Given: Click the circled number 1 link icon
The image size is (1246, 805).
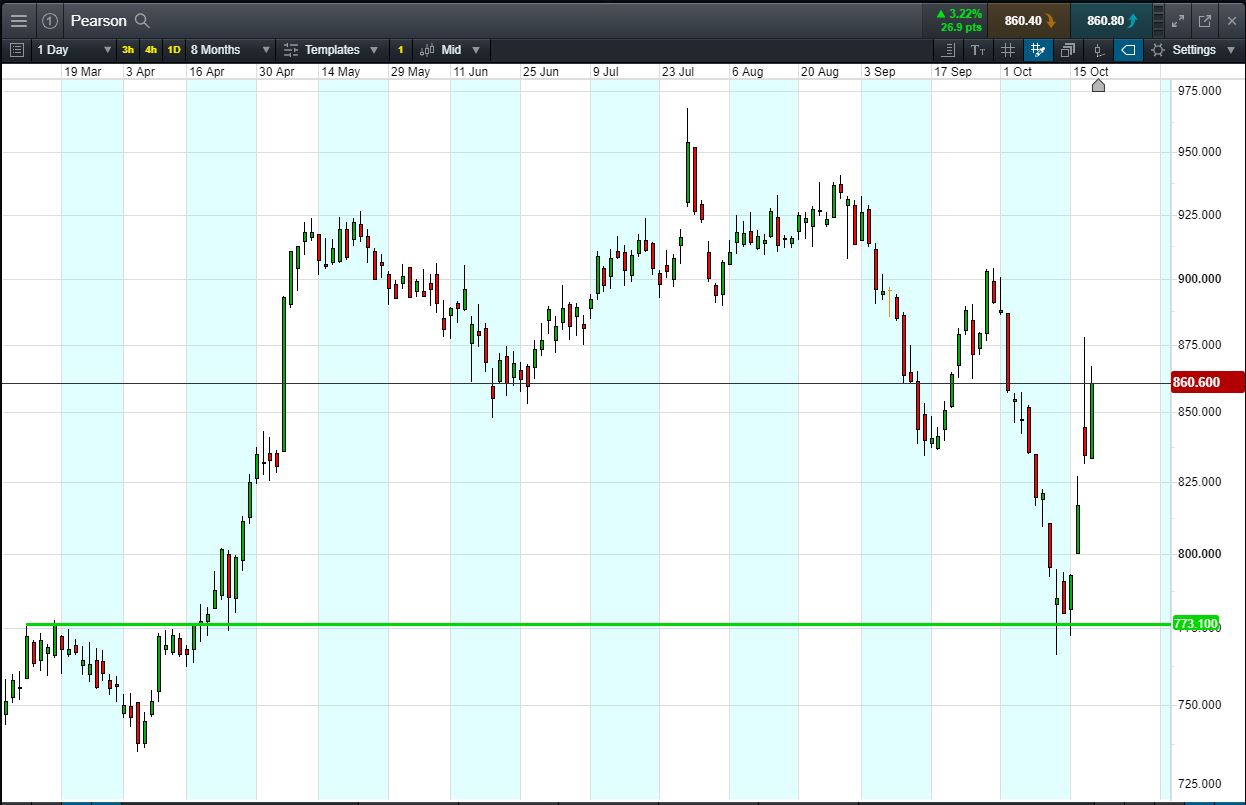Looking at the screenshot, I should (x=50, y=20).
